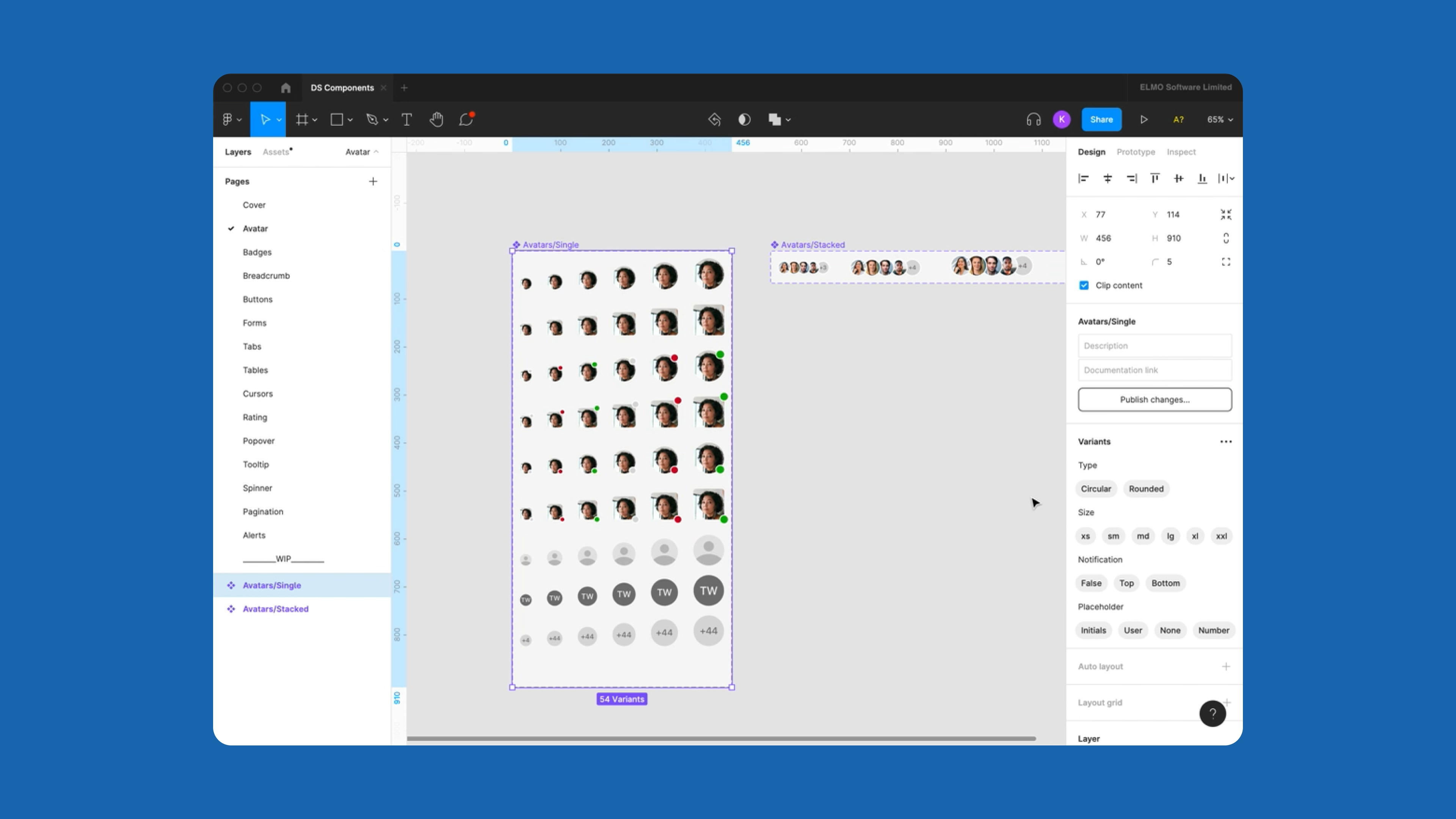
Task: Click the Documentation link field
Action: 1155,370
